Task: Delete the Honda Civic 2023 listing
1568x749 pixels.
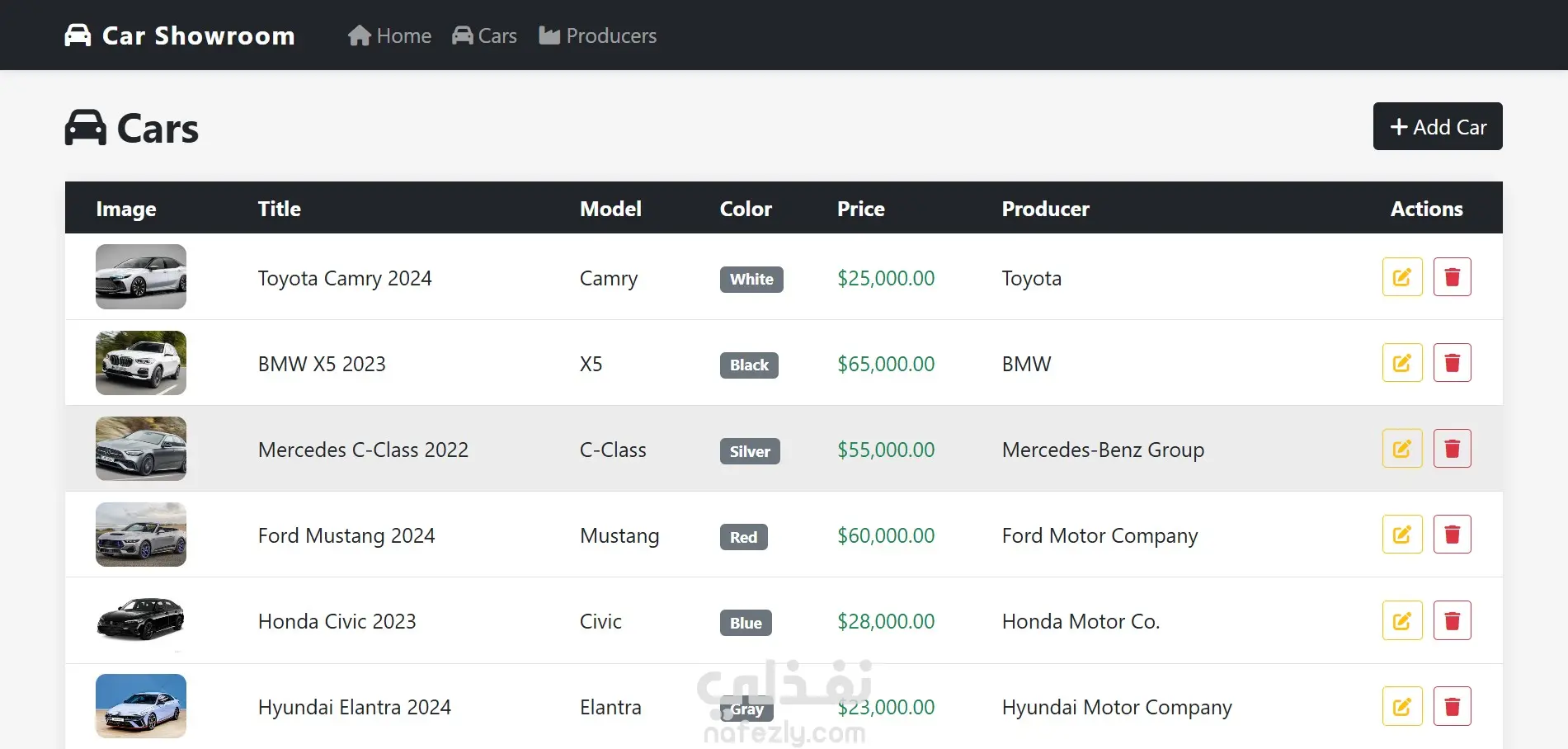Action: point(1453,620)
